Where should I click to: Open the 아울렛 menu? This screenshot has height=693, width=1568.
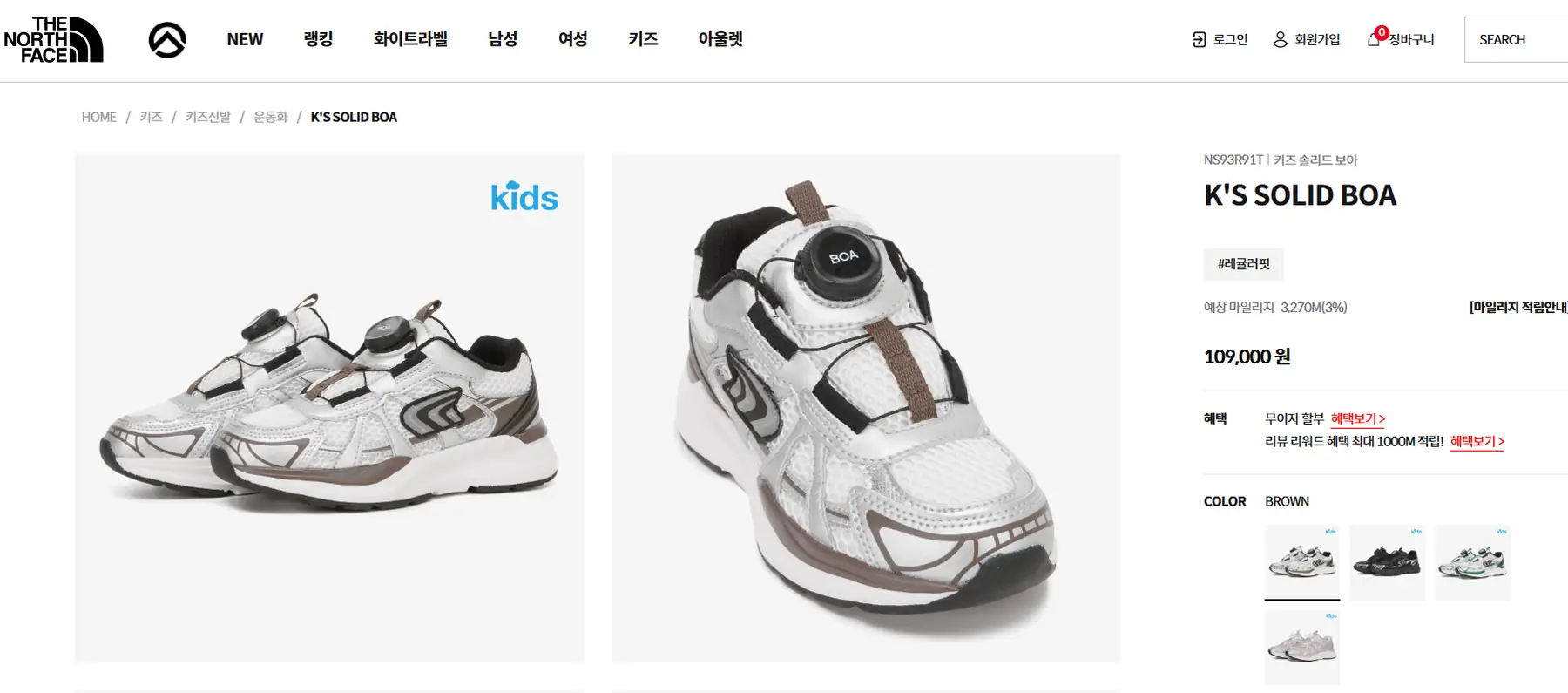coord(720,39)
